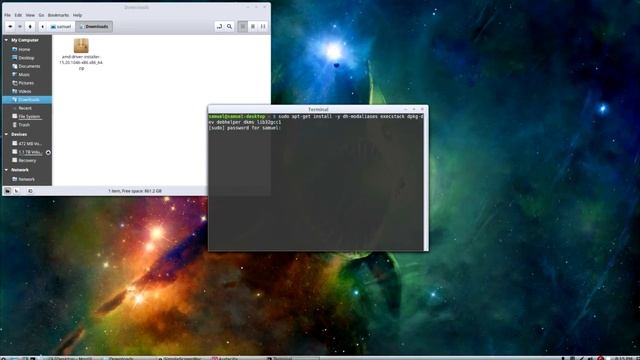
Task: Click the Downloads window title bar
Action: (136, 7)
